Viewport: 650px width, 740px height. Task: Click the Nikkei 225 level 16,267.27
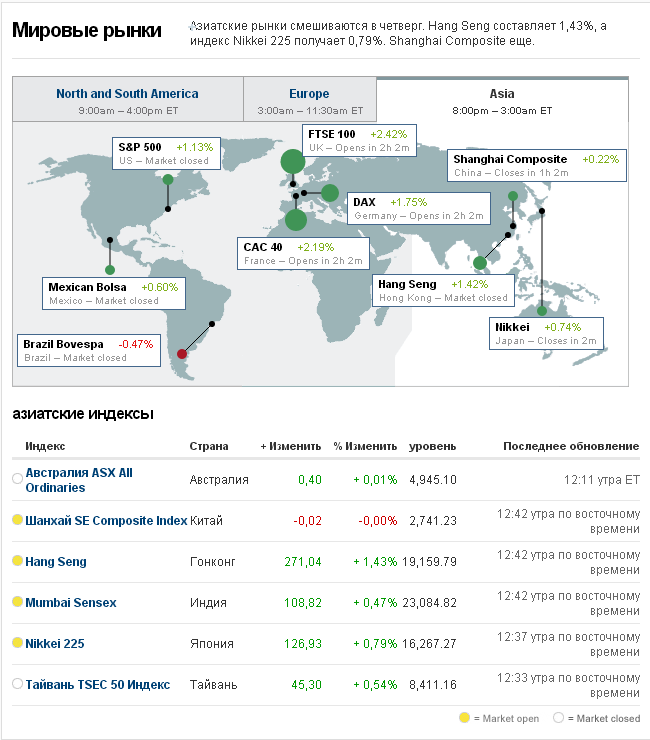(x=430, y=644)
